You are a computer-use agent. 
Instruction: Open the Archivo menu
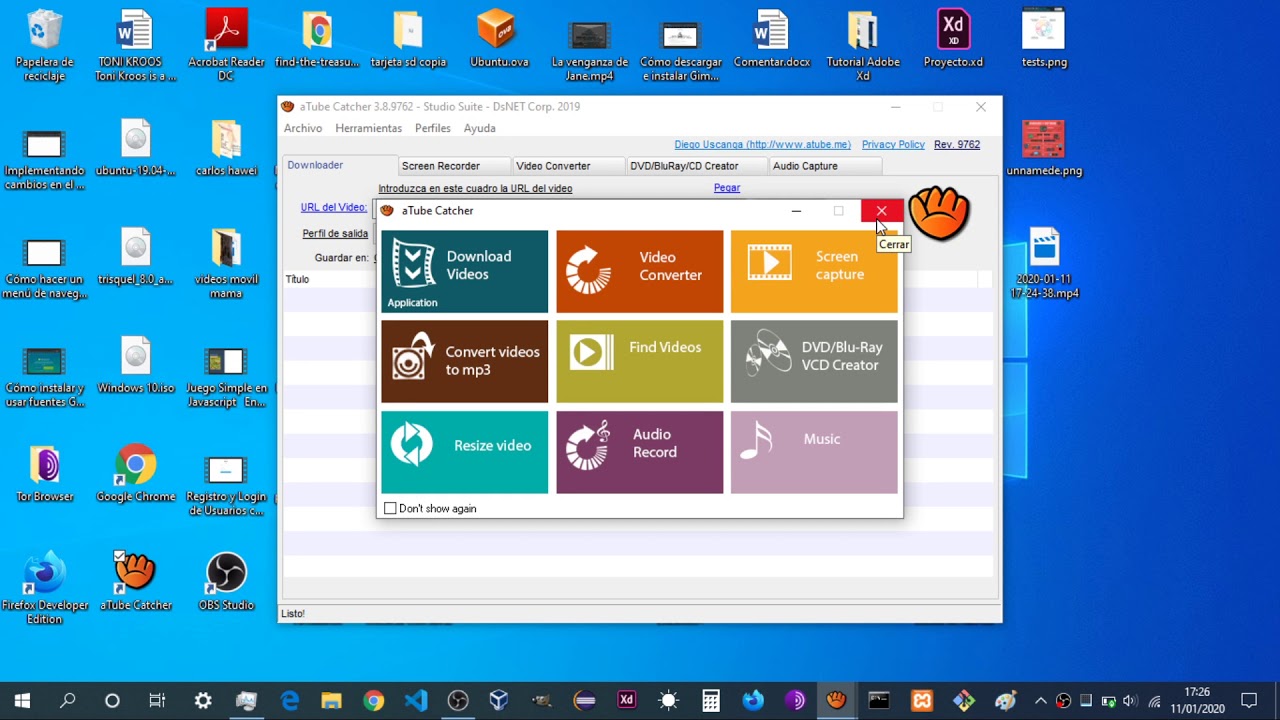pos(303,128)
